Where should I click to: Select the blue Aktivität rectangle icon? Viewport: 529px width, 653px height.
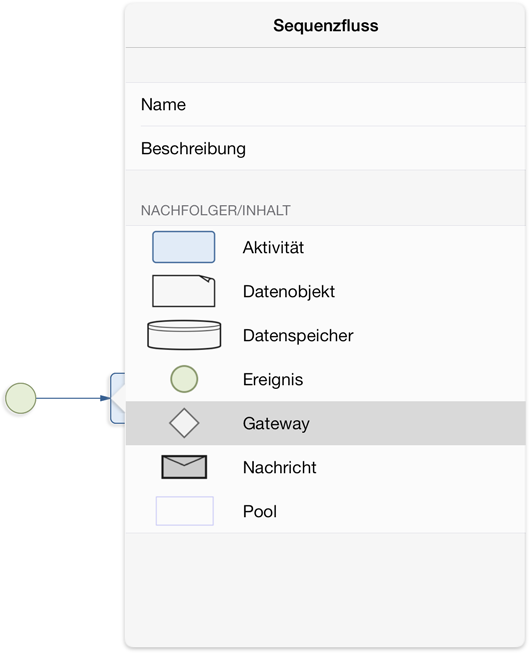(x=184, y=247)
